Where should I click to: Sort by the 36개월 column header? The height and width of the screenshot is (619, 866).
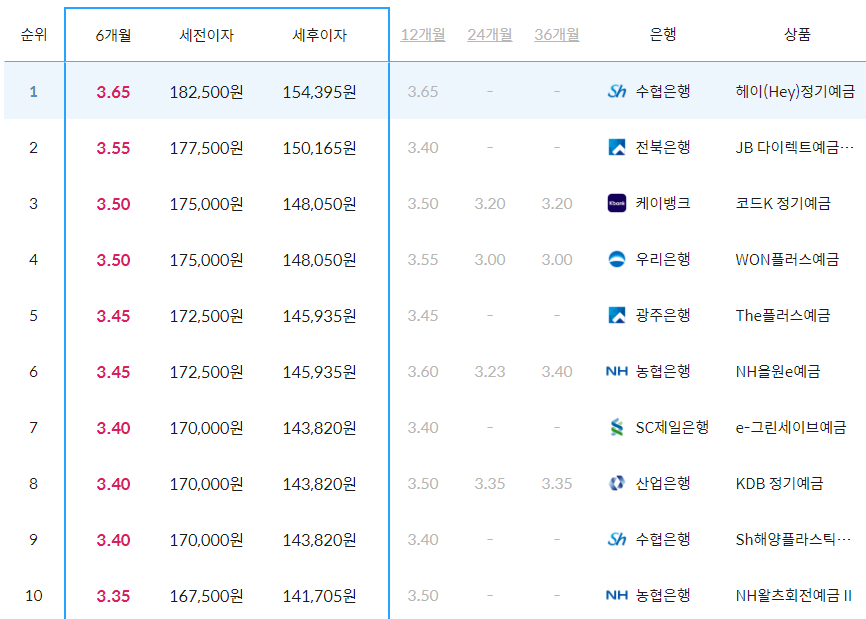click(x=557, y=35)
